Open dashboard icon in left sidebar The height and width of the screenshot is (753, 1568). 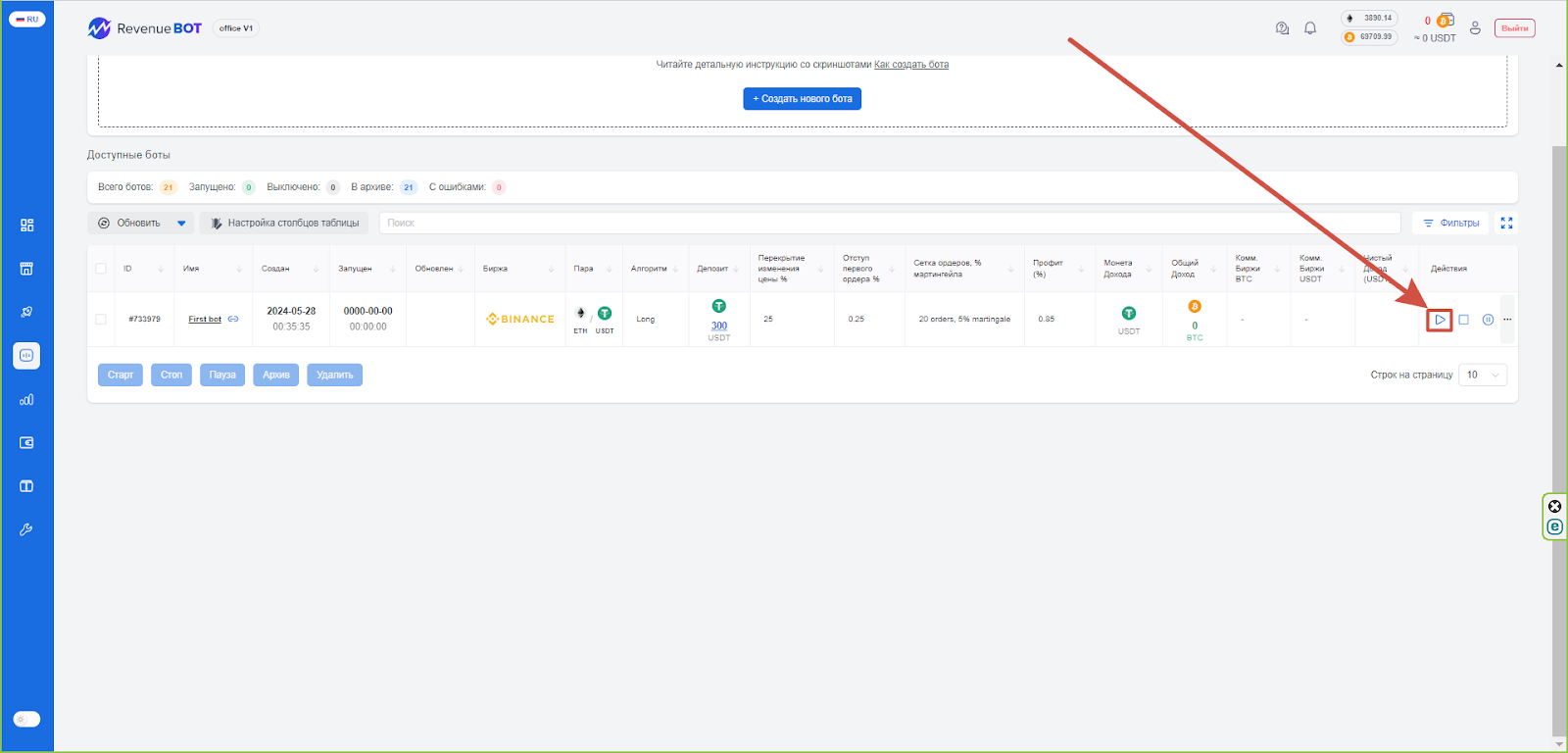pos(26,226)
